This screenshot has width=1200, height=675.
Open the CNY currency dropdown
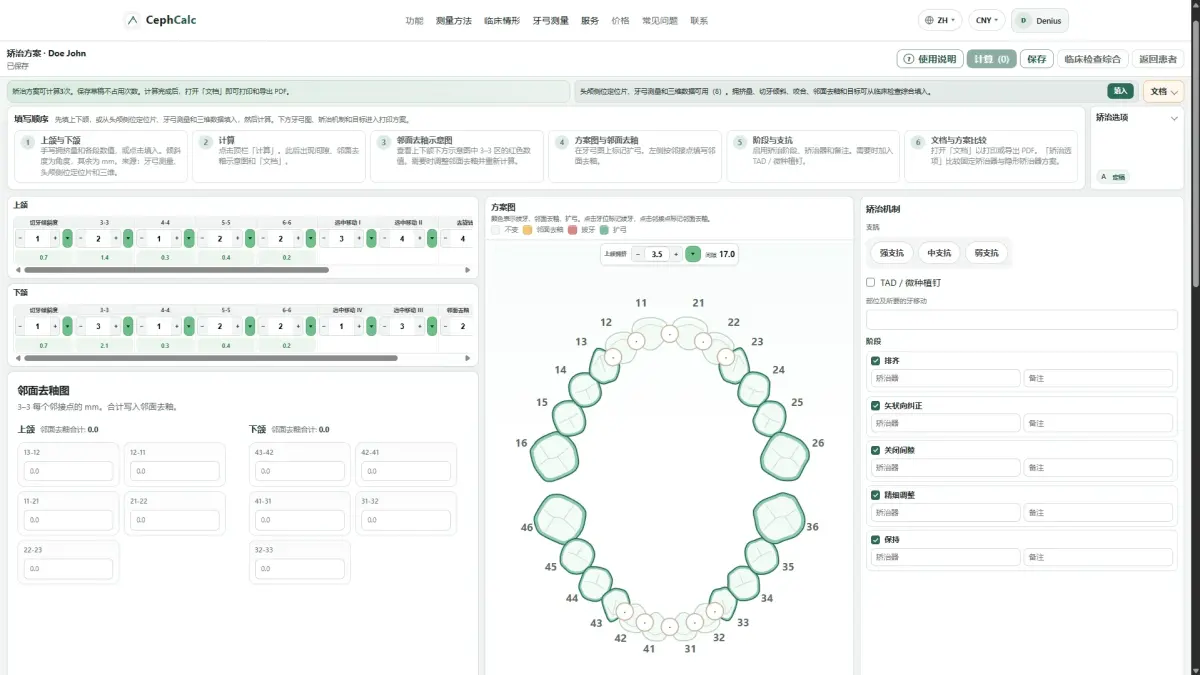point(987,20)
